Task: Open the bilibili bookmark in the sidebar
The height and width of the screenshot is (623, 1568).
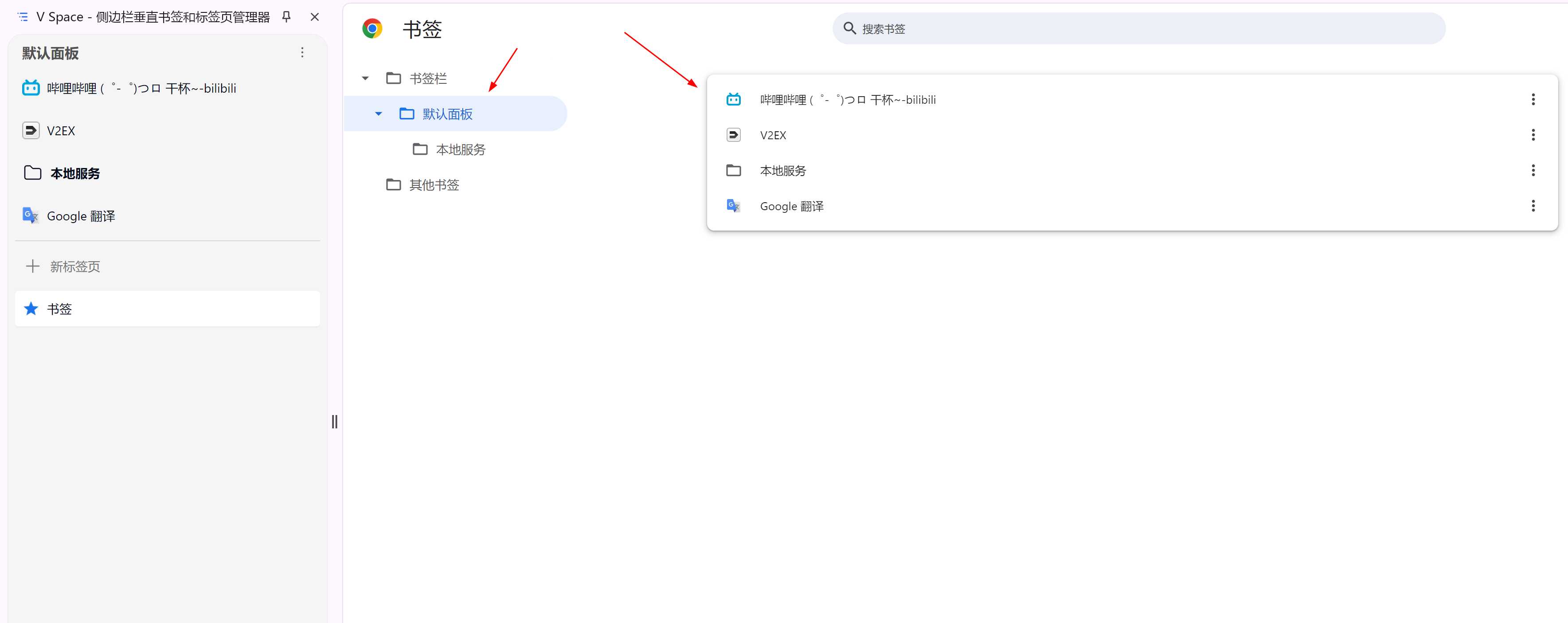Action: click(141, 88)
